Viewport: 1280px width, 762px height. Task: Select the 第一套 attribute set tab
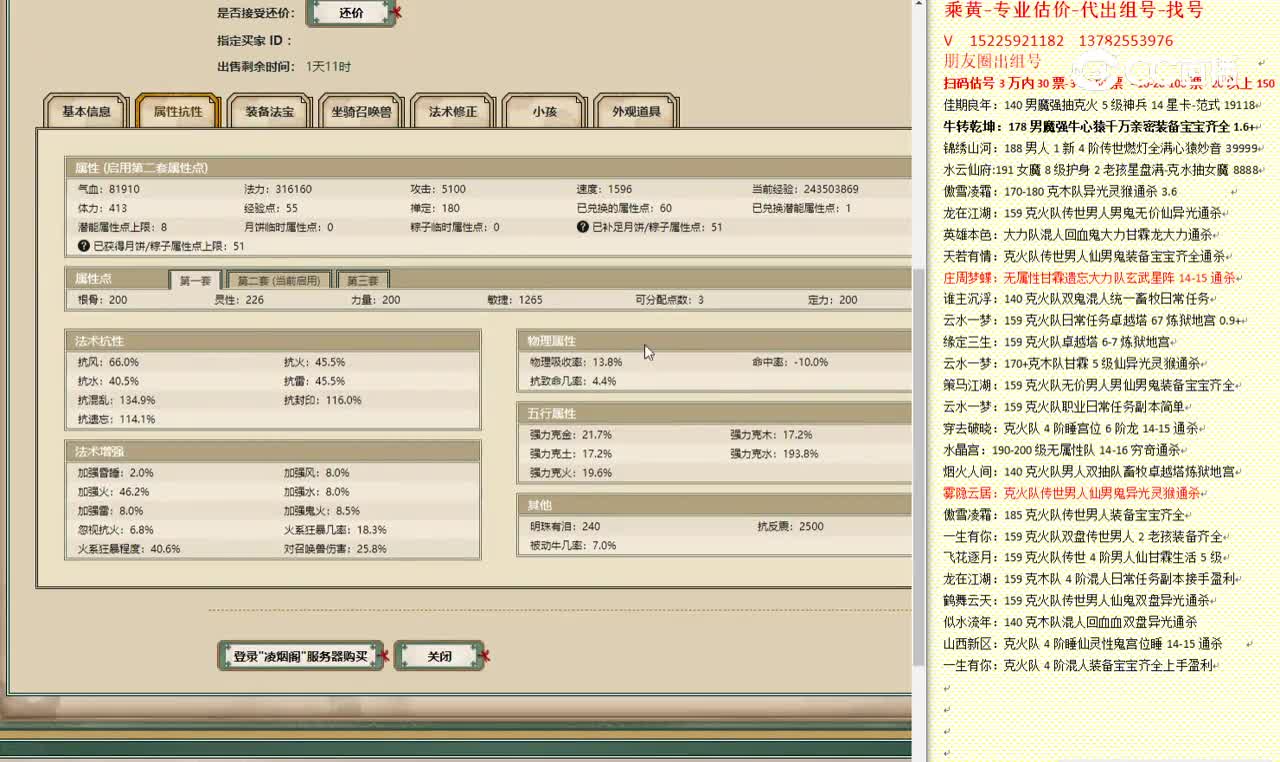(x=195, y=281)
